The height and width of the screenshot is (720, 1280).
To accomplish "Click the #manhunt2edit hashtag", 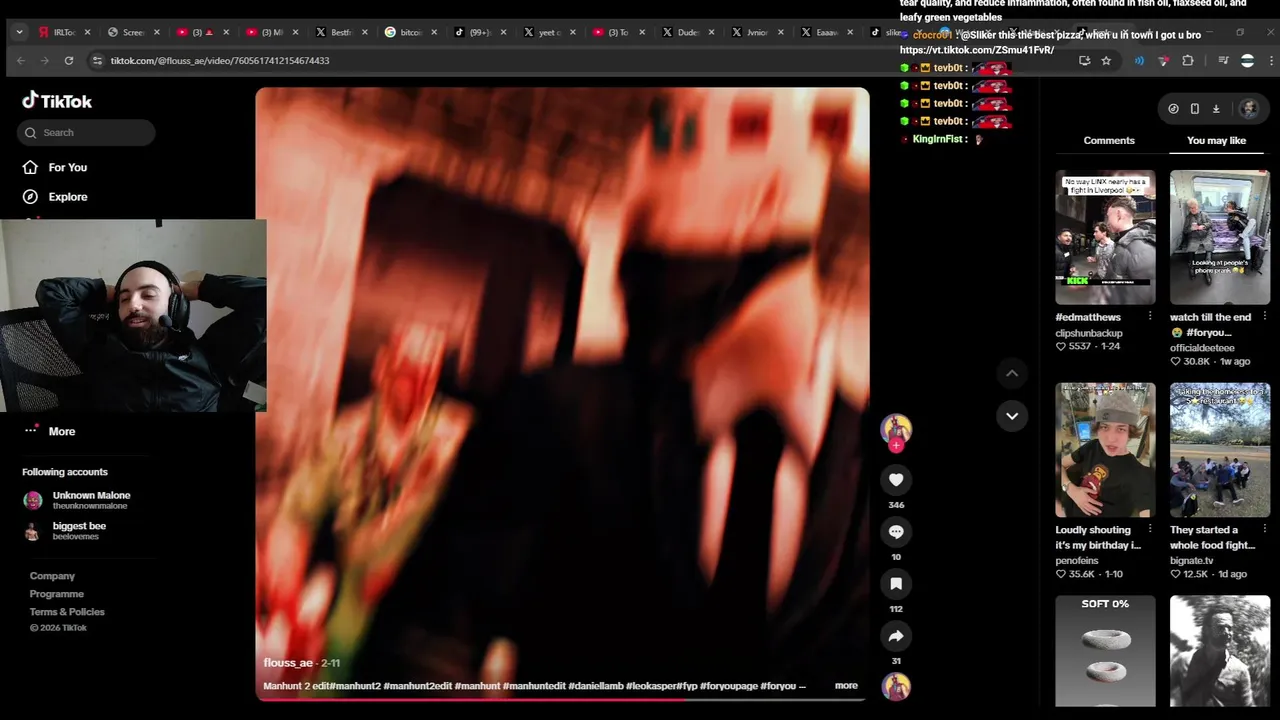I will pos(416,686).
